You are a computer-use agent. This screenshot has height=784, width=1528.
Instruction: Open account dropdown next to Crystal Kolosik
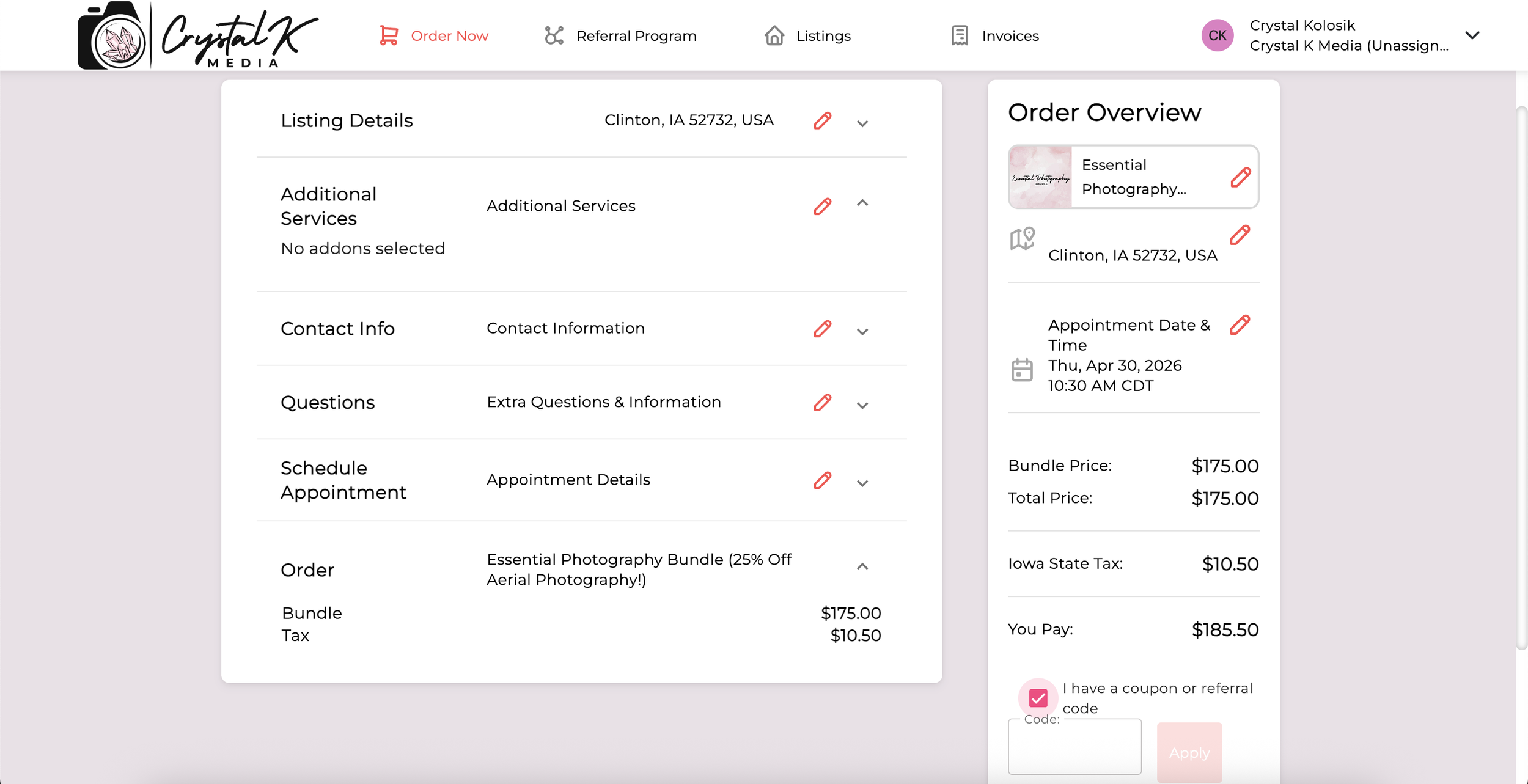[x=1472, y=35]
